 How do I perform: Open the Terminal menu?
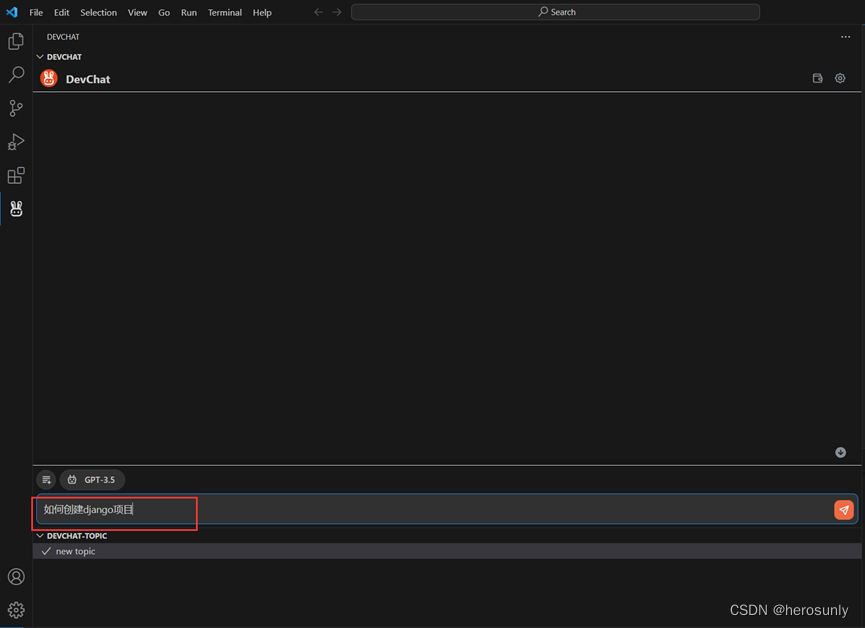225,12
